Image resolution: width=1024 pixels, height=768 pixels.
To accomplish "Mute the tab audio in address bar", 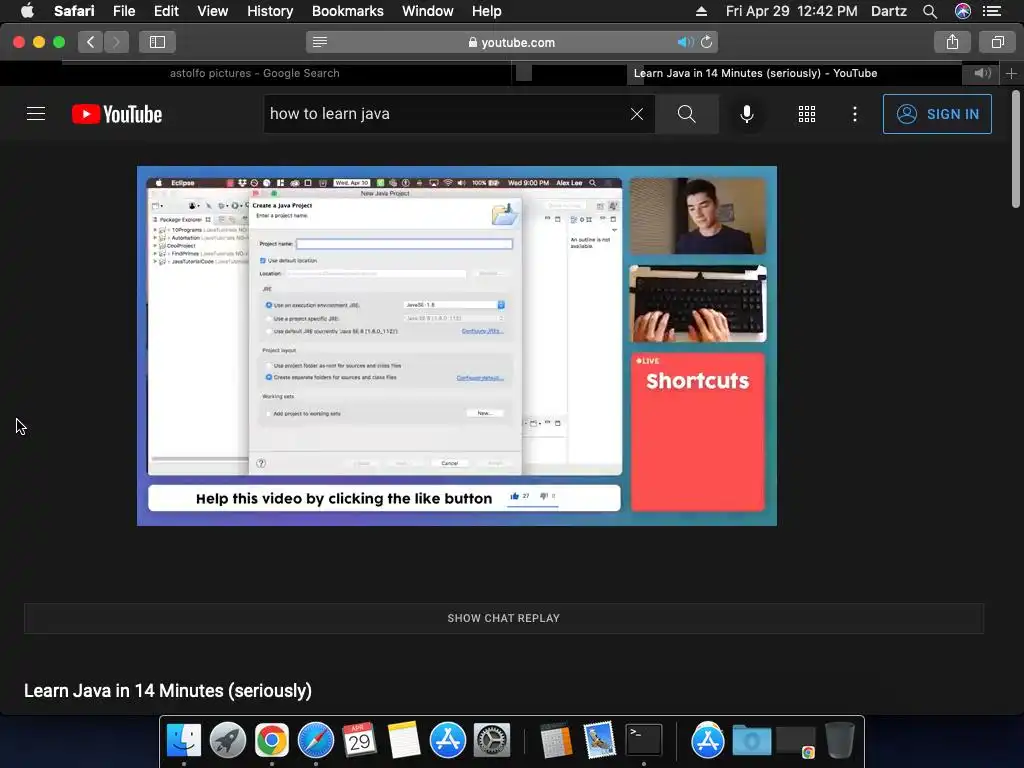I will click(684, 42).
